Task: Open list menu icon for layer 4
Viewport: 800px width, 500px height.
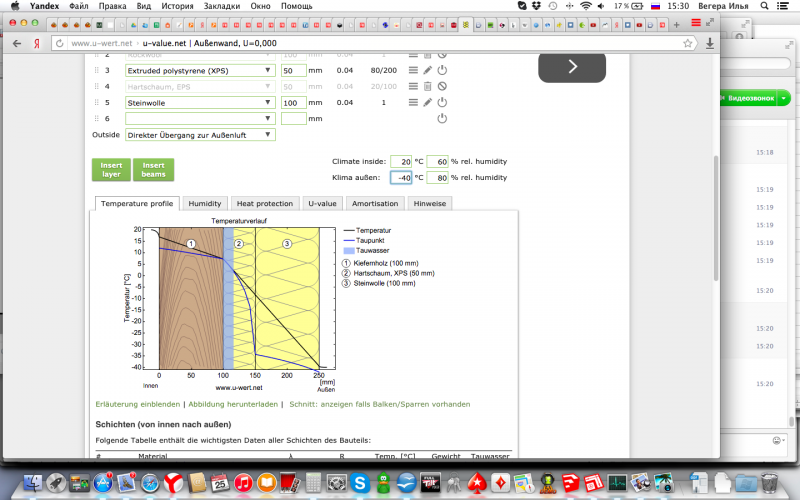Action: 413,86
